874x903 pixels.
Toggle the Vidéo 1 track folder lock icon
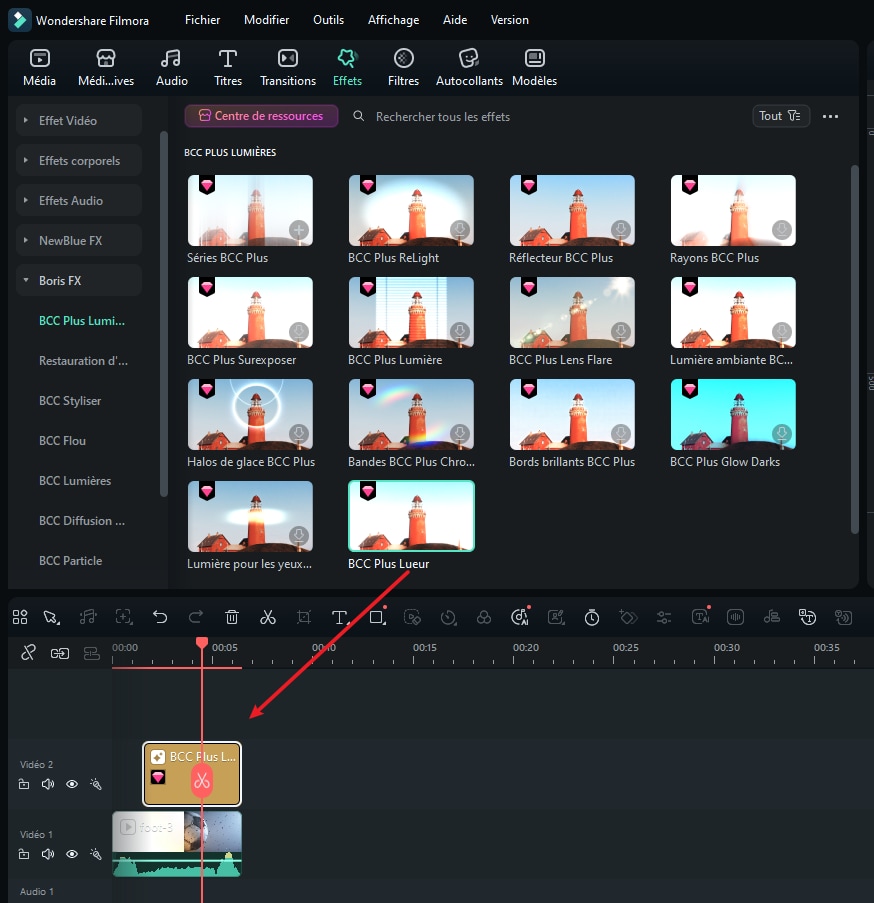click(24, 854)
